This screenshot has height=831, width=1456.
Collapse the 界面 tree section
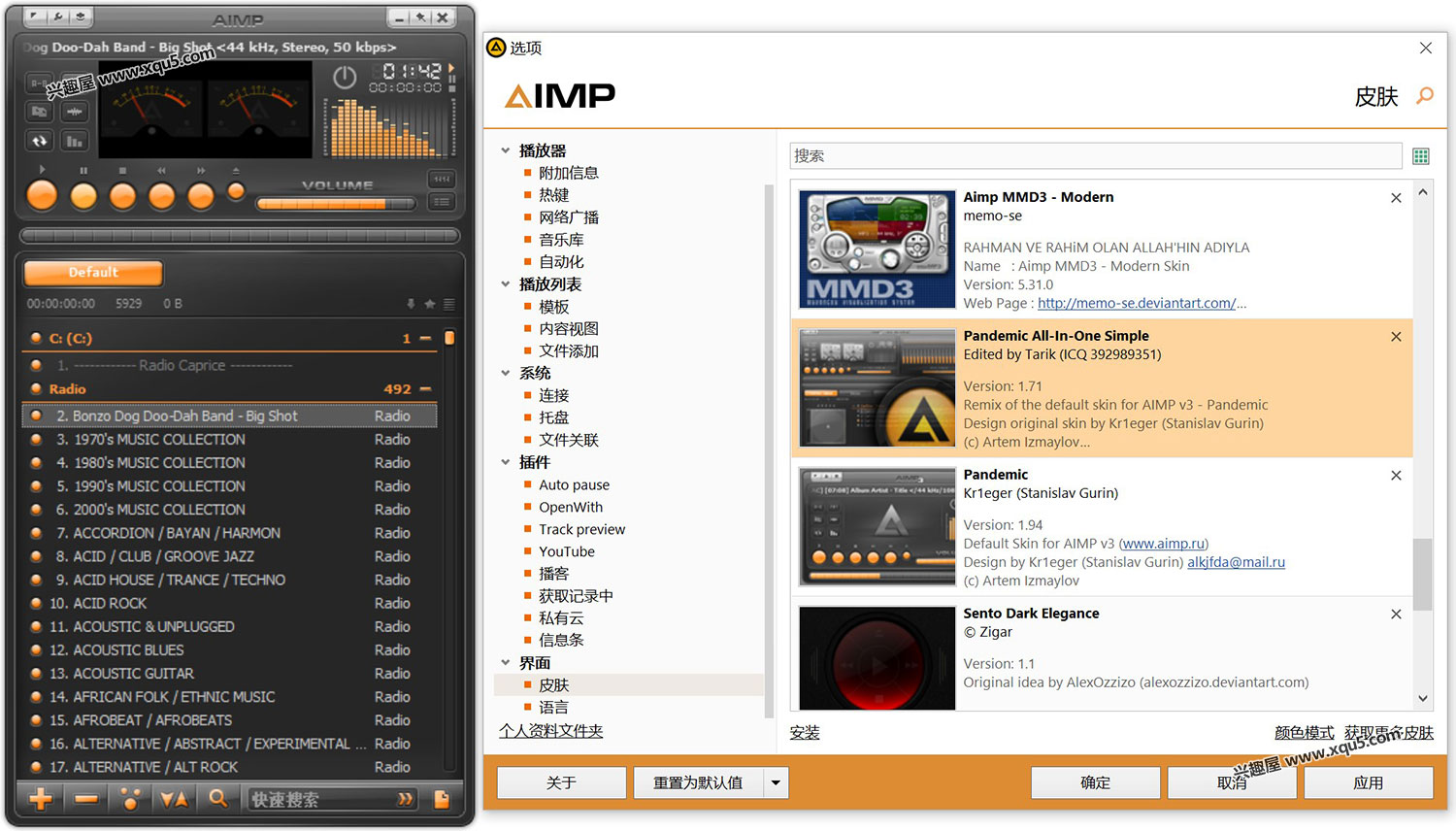pos(505,663)
